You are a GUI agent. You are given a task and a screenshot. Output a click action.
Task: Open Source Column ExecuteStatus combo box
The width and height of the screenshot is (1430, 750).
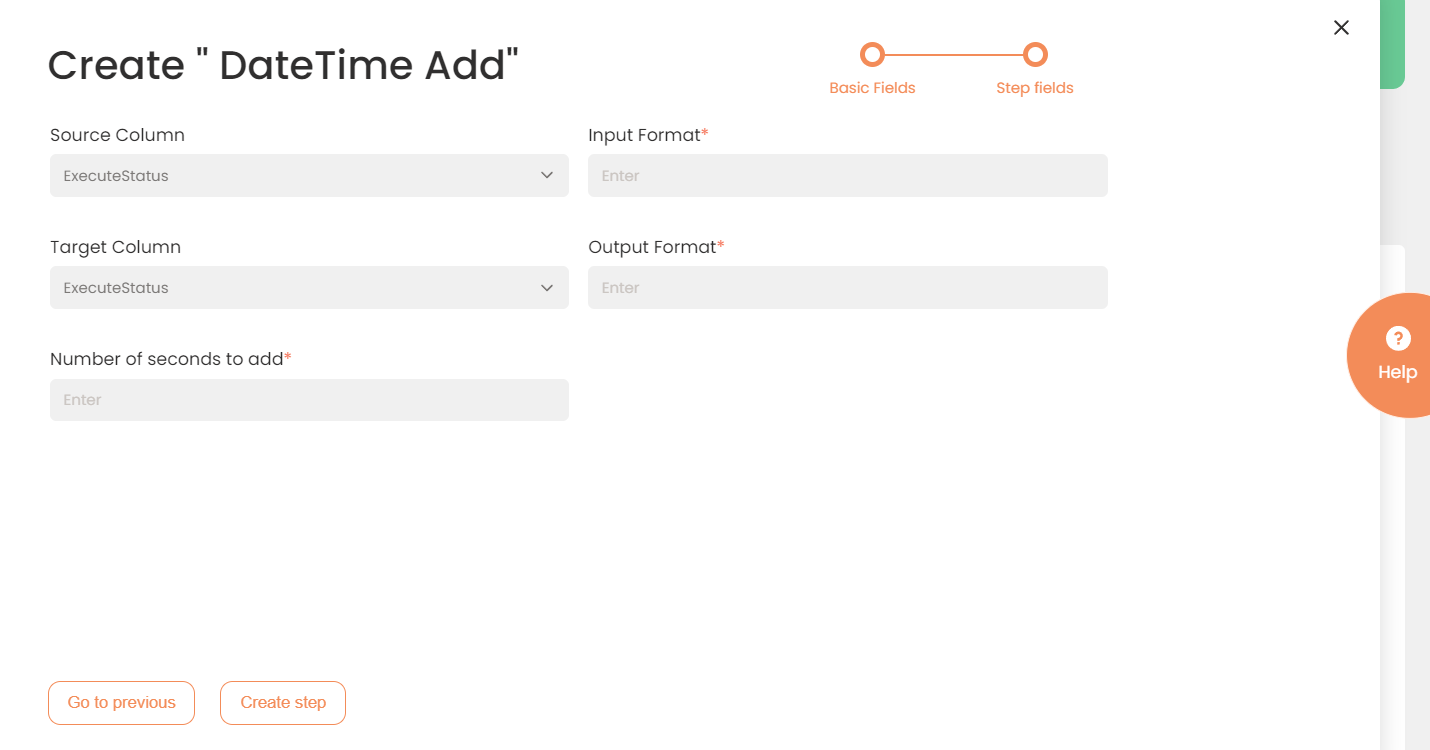point(309,175)
